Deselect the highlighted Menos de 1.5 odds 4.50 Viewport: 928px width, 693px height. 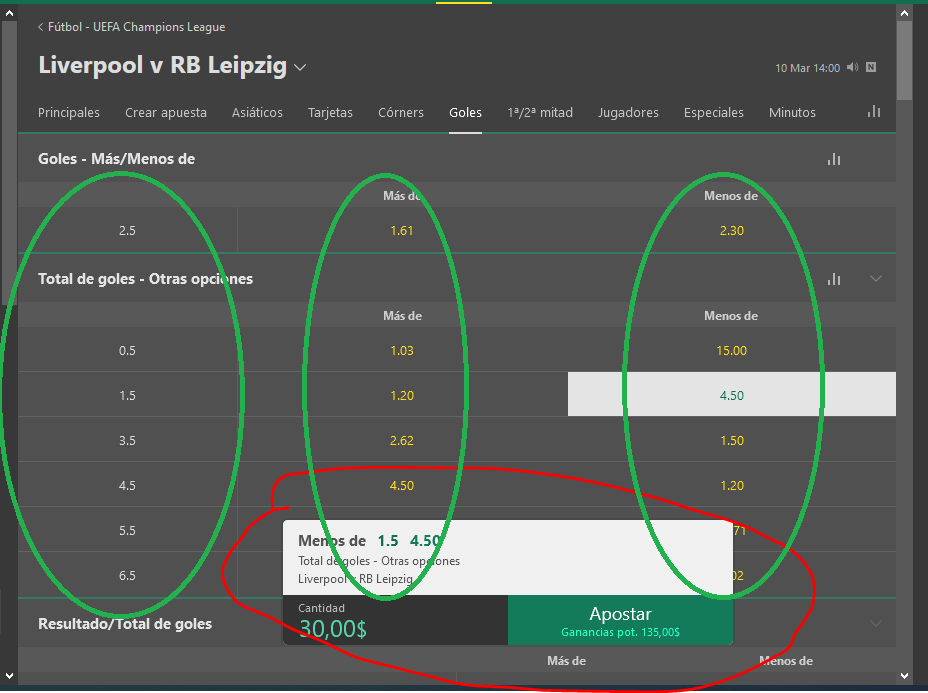(732, 394)
